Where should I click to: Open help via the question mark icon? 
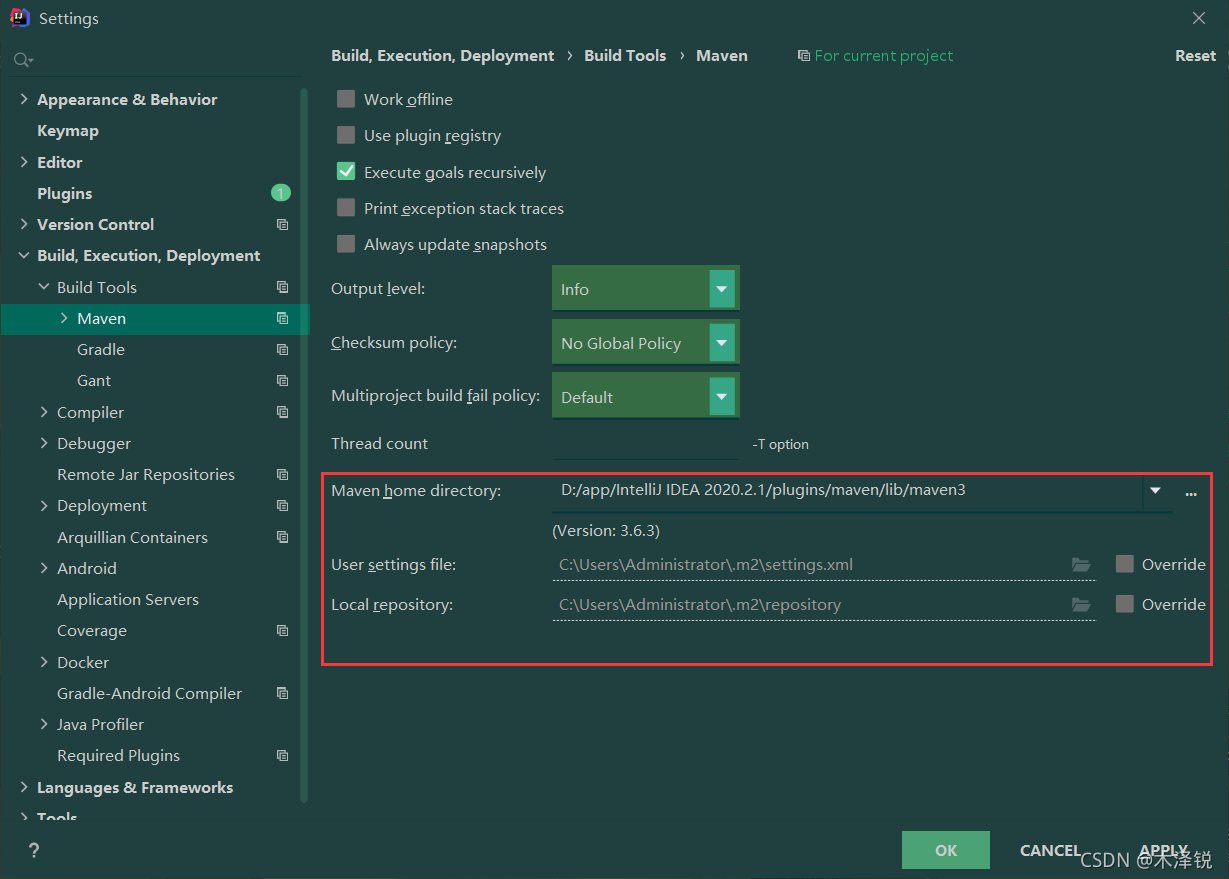pyautogui.click(x=33, y=850)
